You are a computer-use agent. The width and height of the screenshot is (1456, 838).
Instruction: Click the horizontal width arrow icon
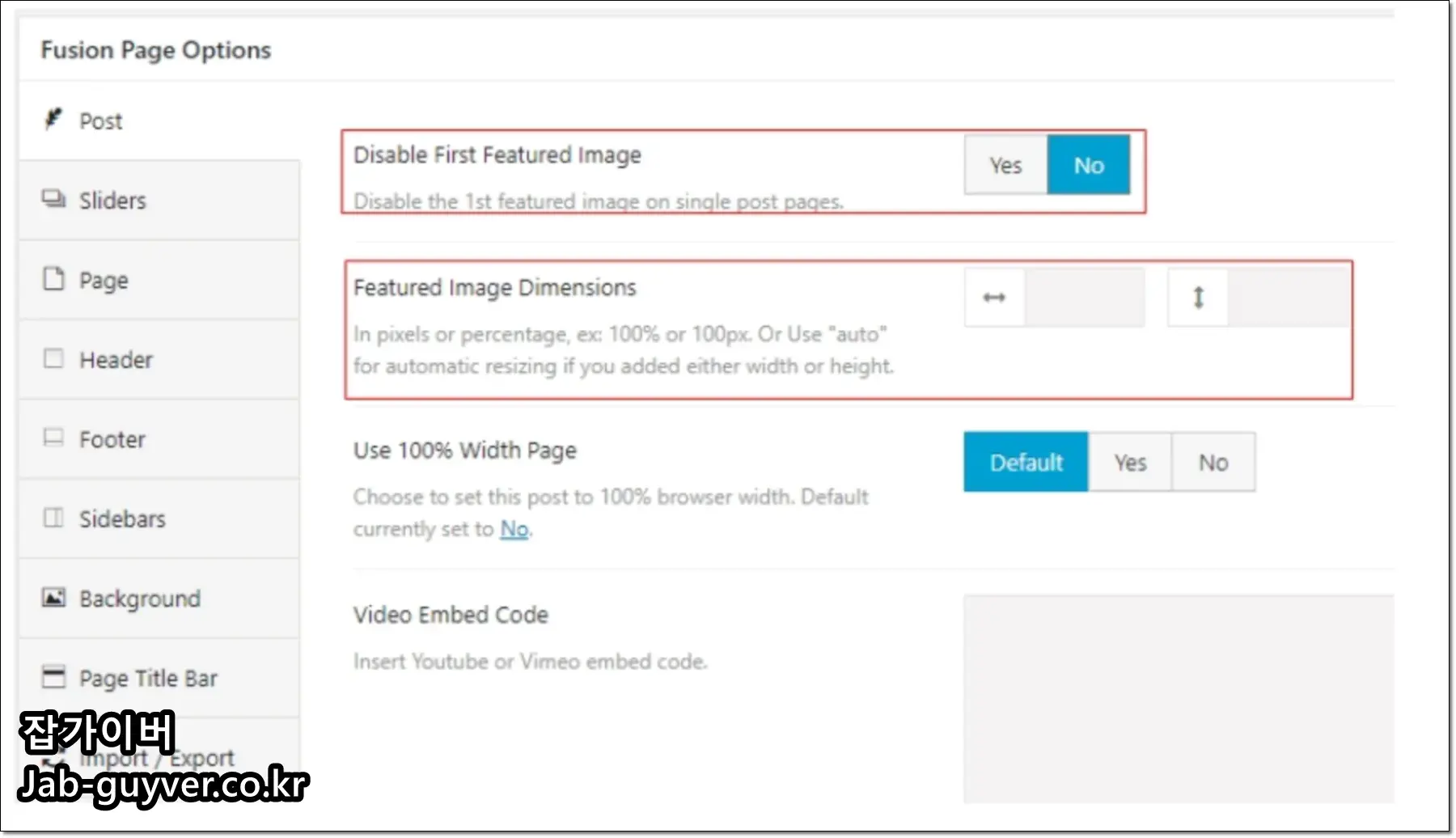click(x=994, y=297)
